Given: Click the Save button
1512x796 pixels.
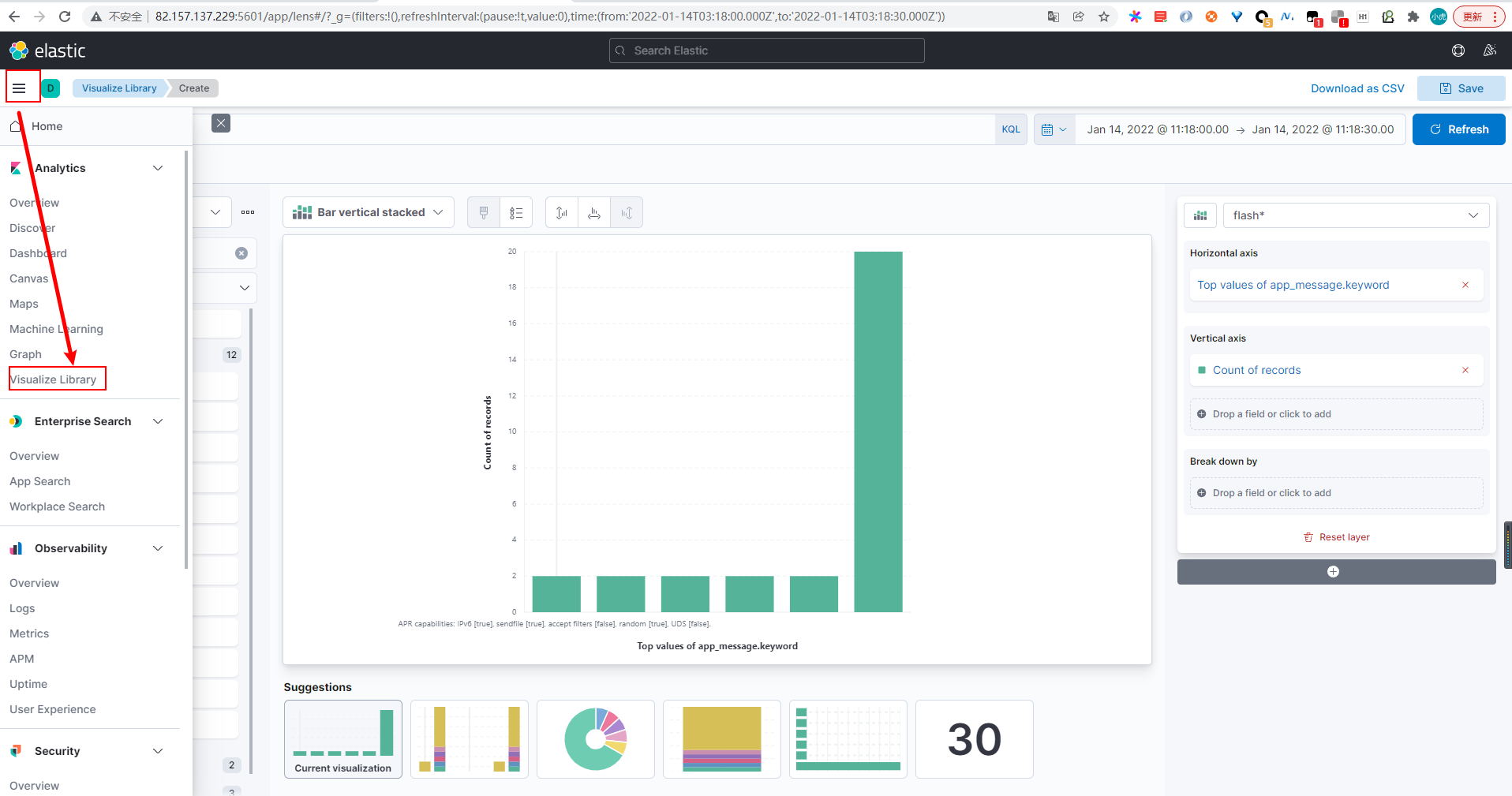Looking at the screenshot, I should pyautogui.click(x=1461, y=88).
